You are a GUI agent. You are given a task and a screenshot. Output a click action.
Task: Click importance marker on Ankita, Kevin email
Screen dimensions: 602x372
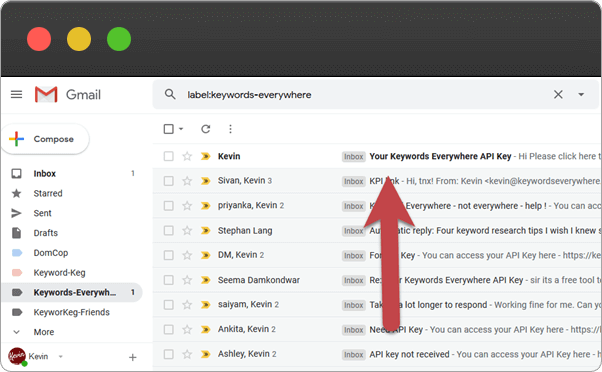click(x=205, y=329)
